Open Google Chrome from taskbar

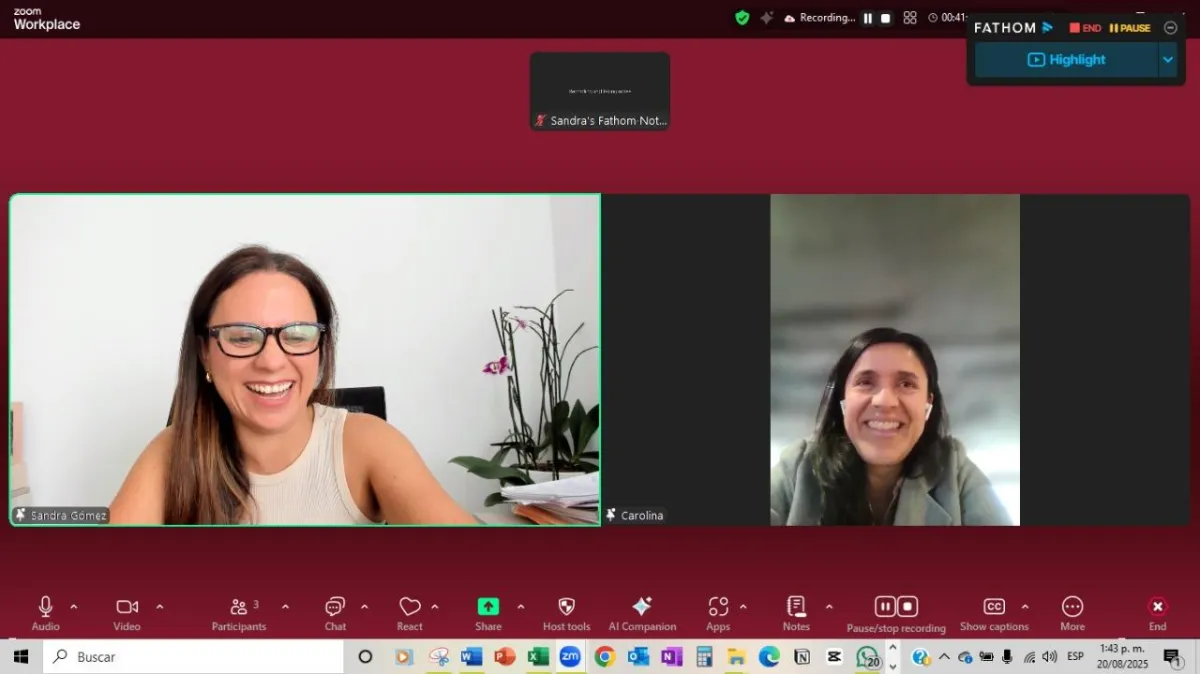coord(604,657)
